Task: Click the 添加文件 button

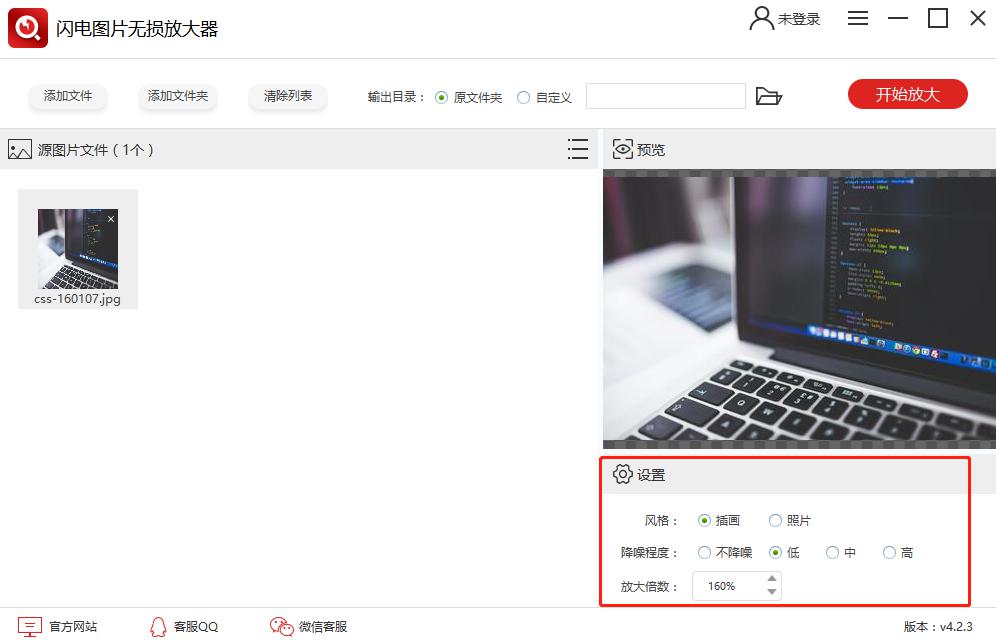Action: 68,96
